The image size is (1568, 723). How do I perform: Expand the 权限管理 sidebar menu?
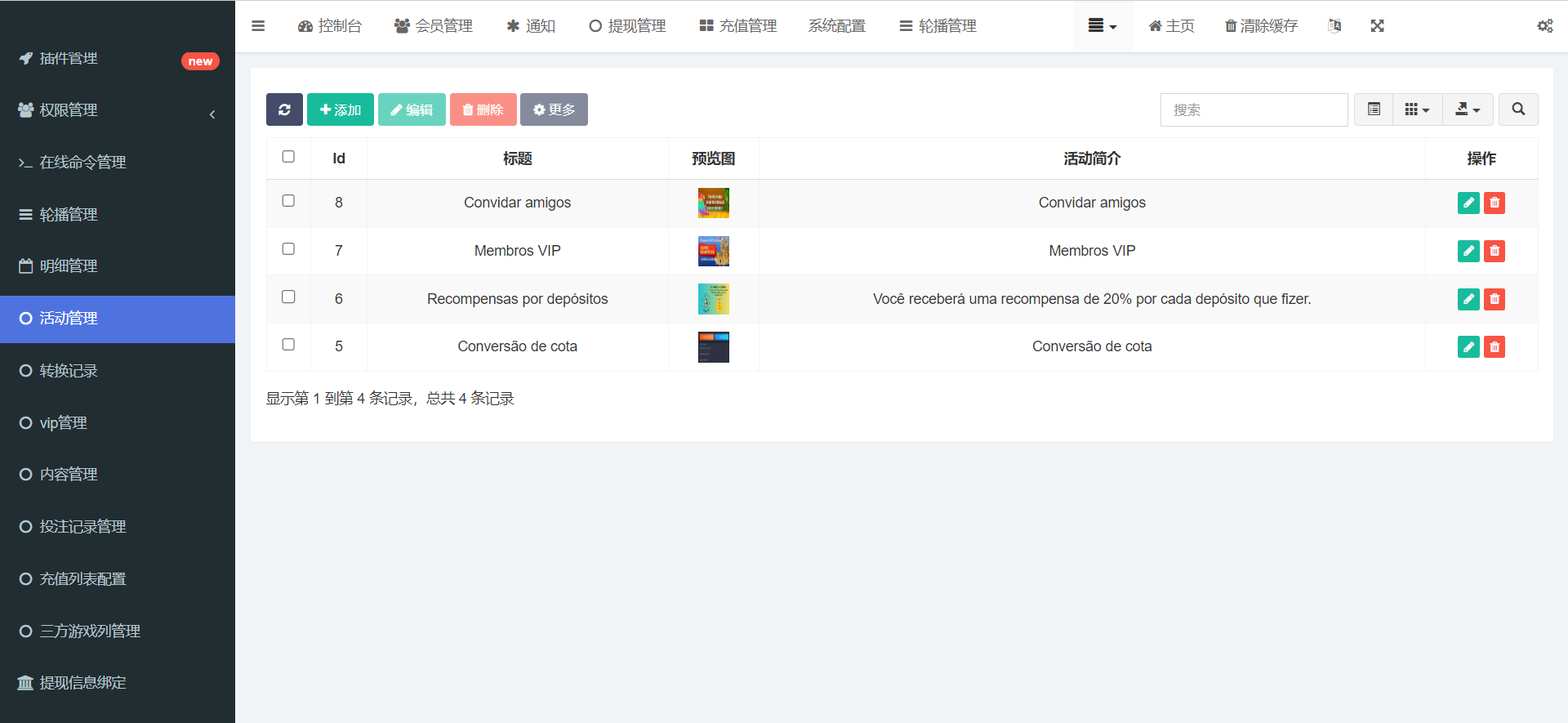click(118, 110)
